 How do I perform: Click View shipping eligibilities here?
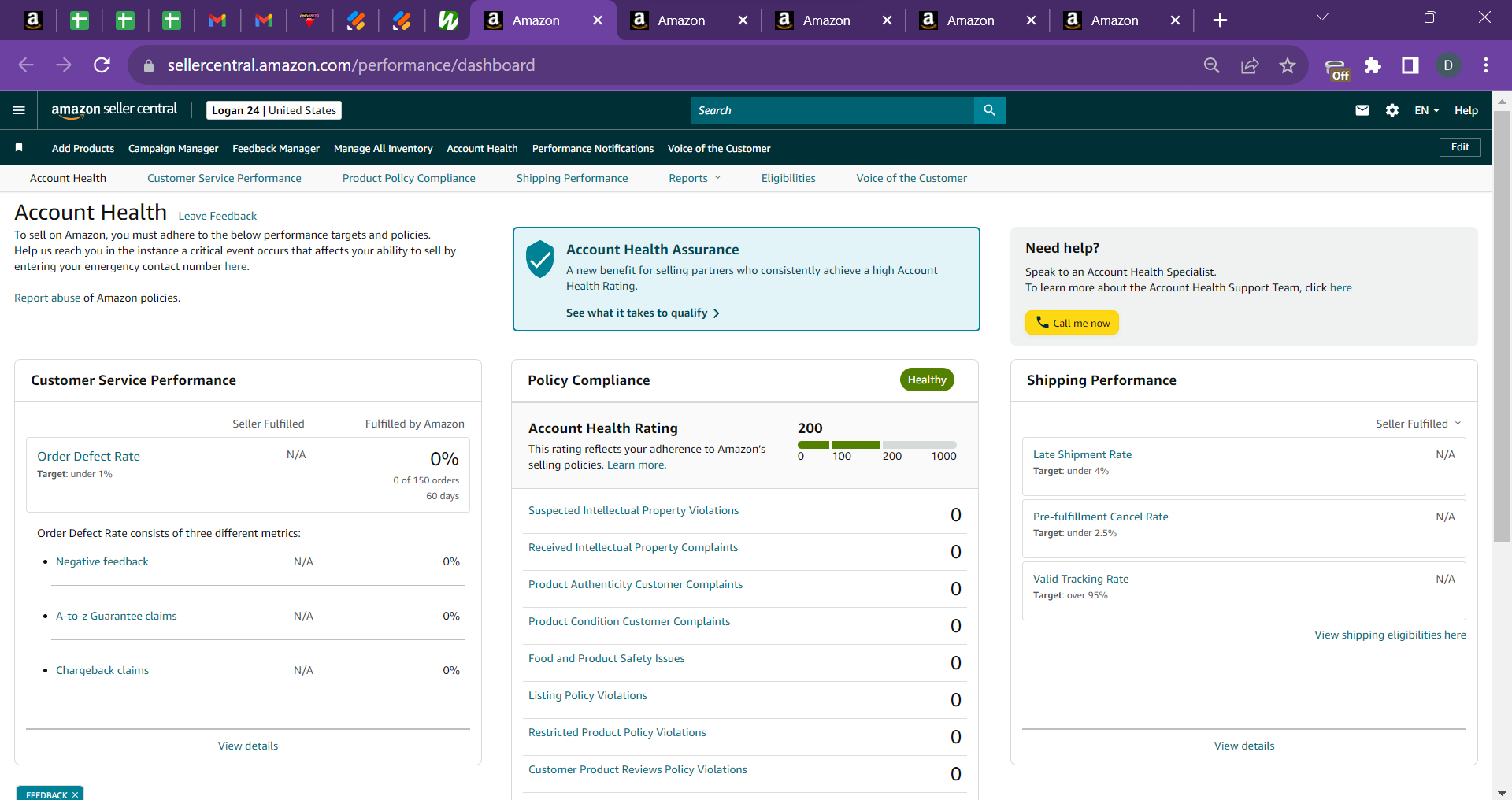[1390, 635]
